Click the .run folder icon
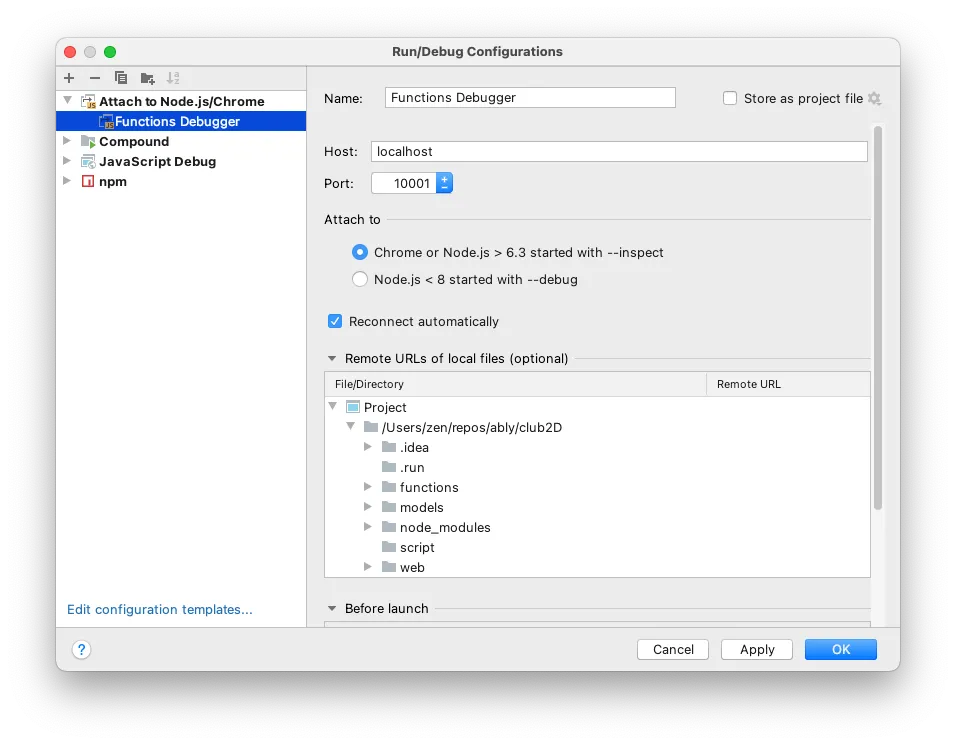956x745 pixels. point(389,467)
